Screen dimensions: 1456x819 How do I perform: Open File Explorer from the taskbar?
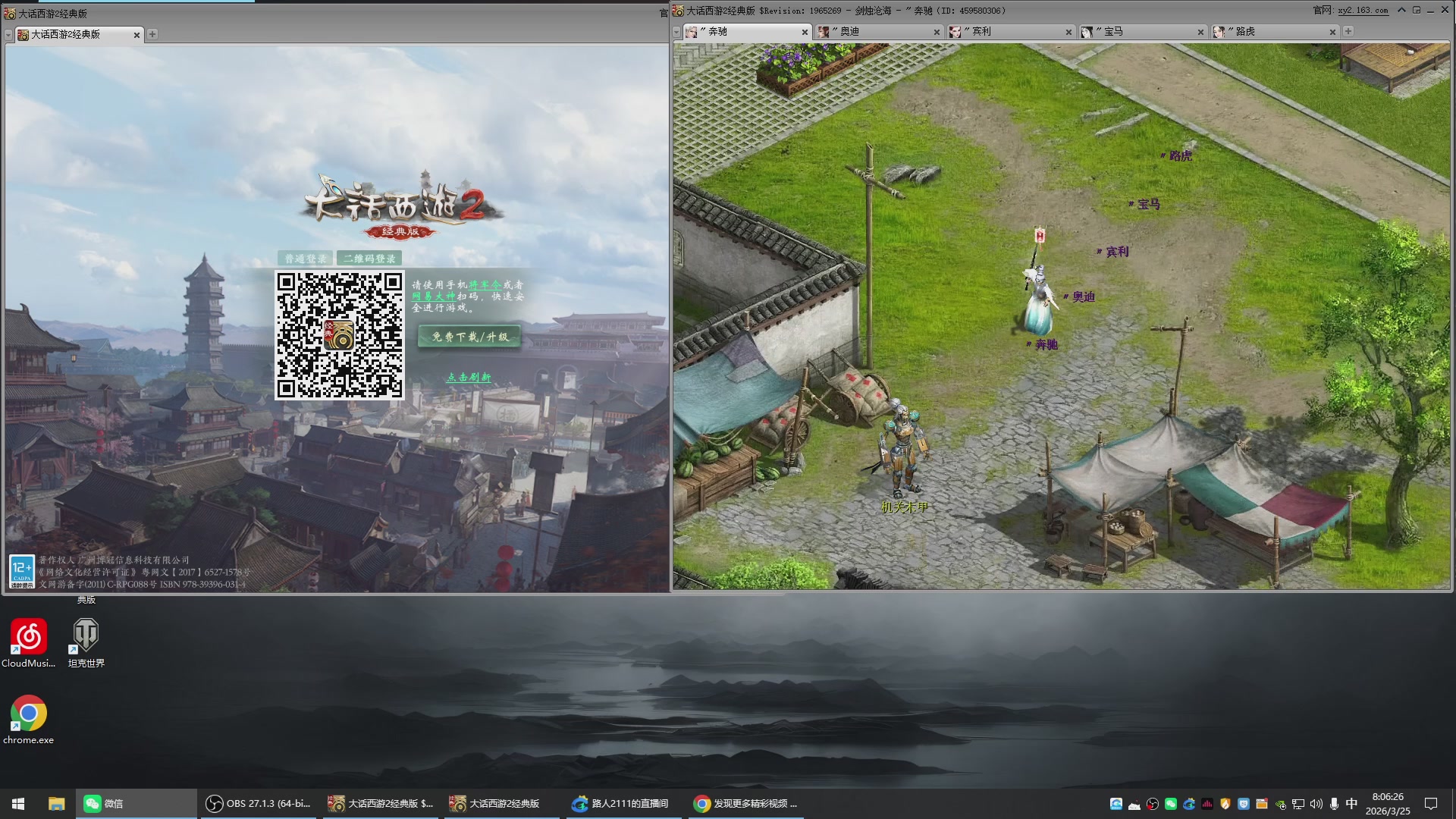(56, 804)
